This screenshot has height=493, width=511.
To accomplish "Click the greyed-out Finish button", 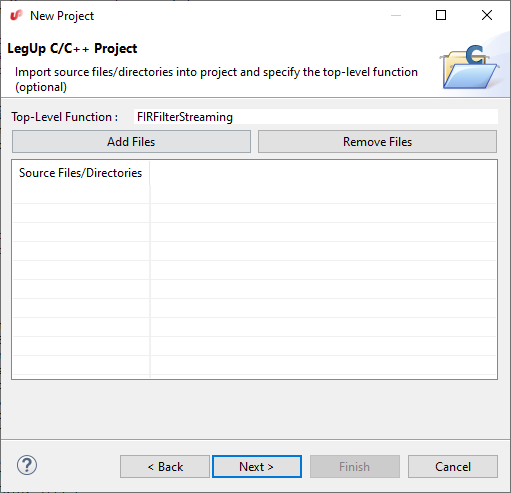I will click(355, 466).
